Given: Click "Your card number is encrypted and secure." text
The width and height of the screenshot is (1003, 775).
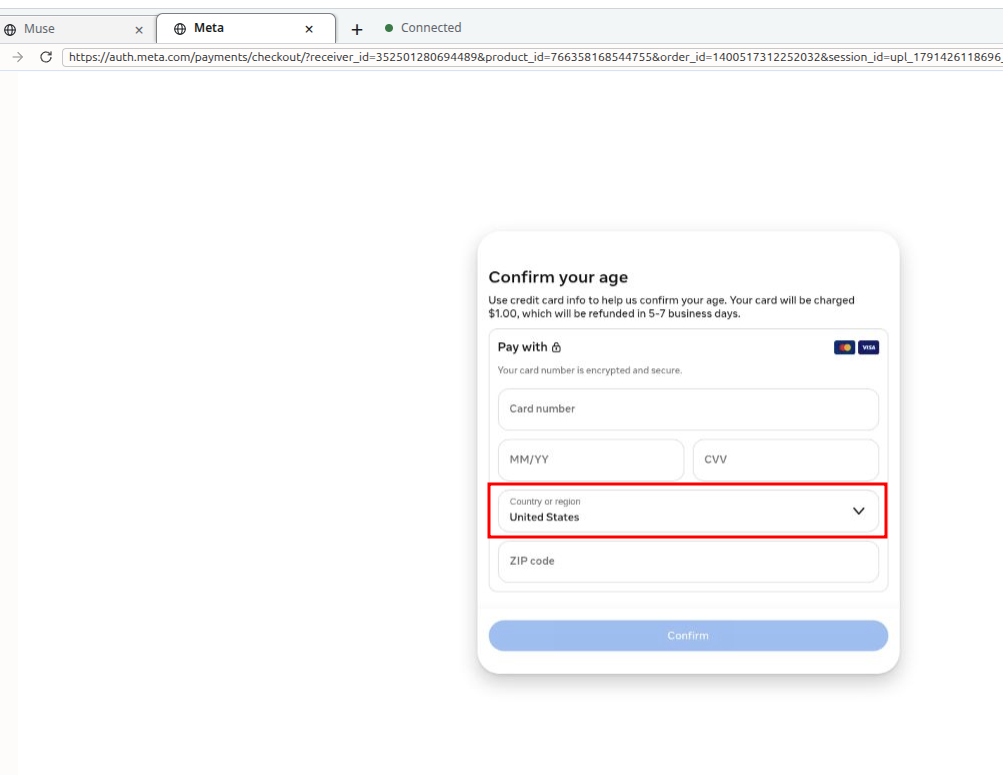Looking at the screenshot, I should 590,370.
